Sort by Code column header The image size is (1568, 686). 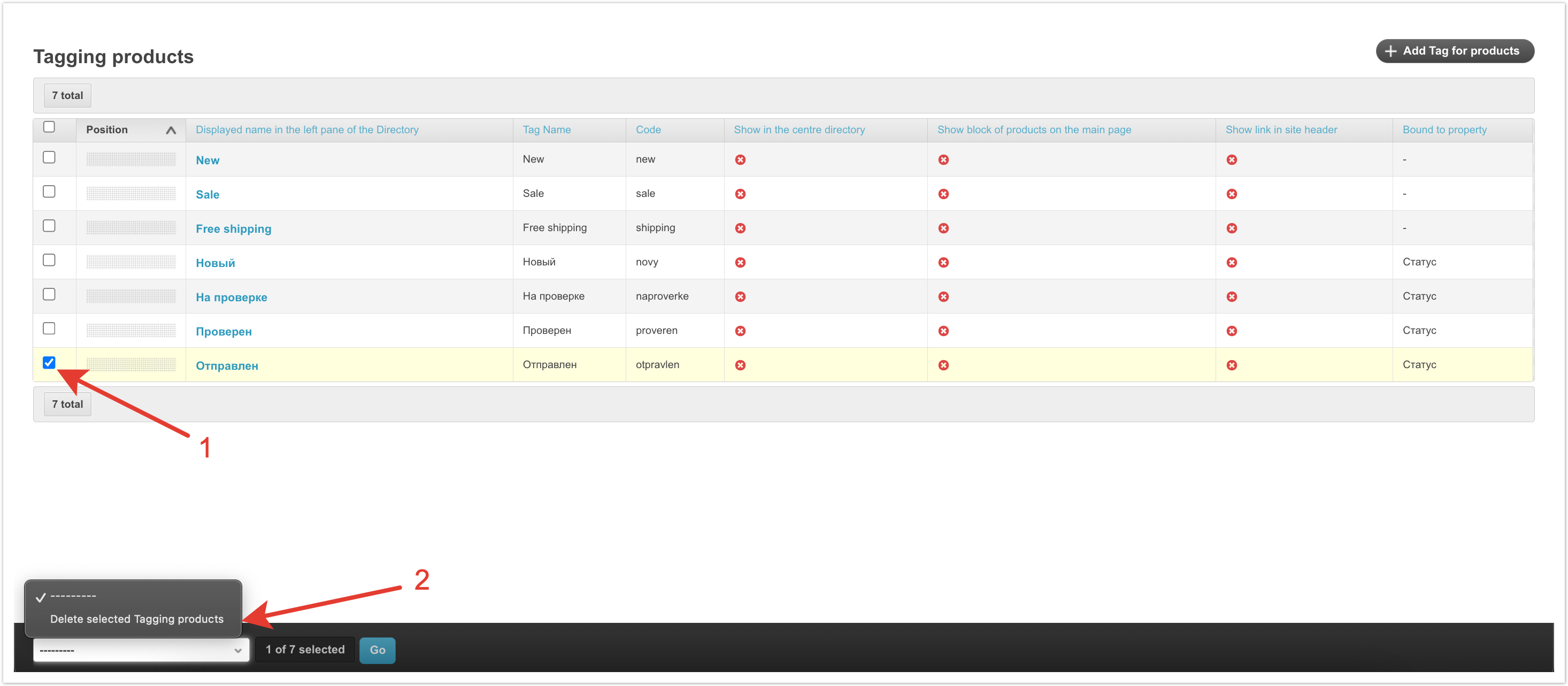pos(648,130)
